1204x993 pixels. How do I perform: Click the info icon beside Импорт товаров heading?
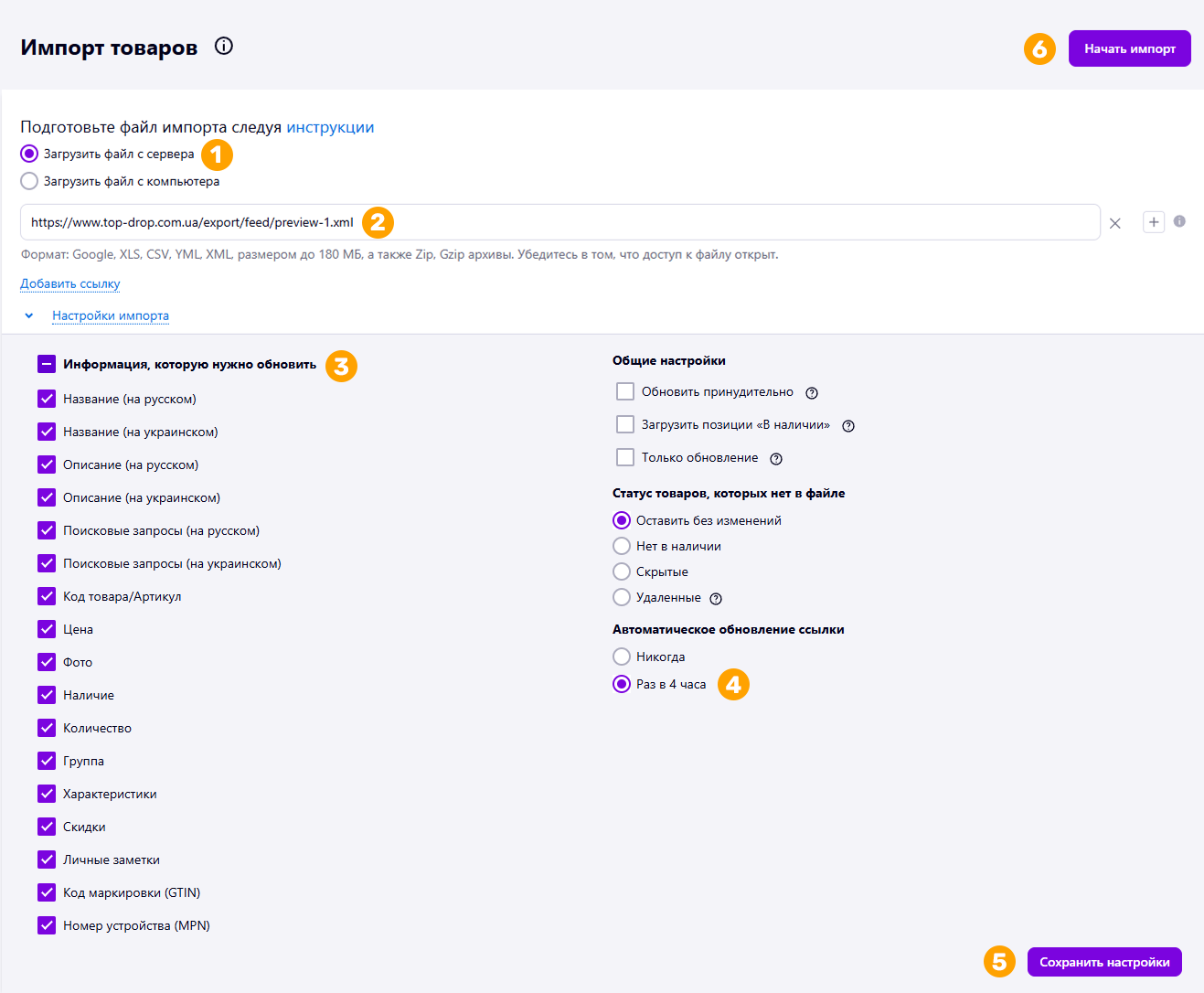click(224, 46)
